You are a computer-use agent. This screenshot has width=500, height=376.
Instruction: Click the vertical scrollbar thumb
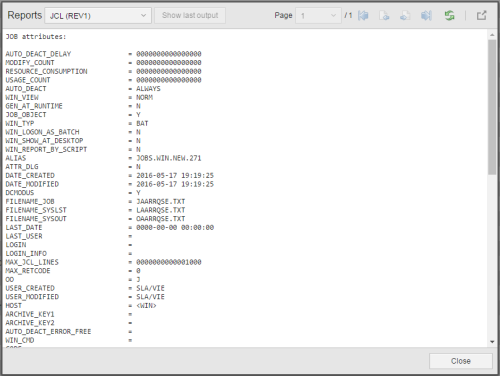coord(492,107)
